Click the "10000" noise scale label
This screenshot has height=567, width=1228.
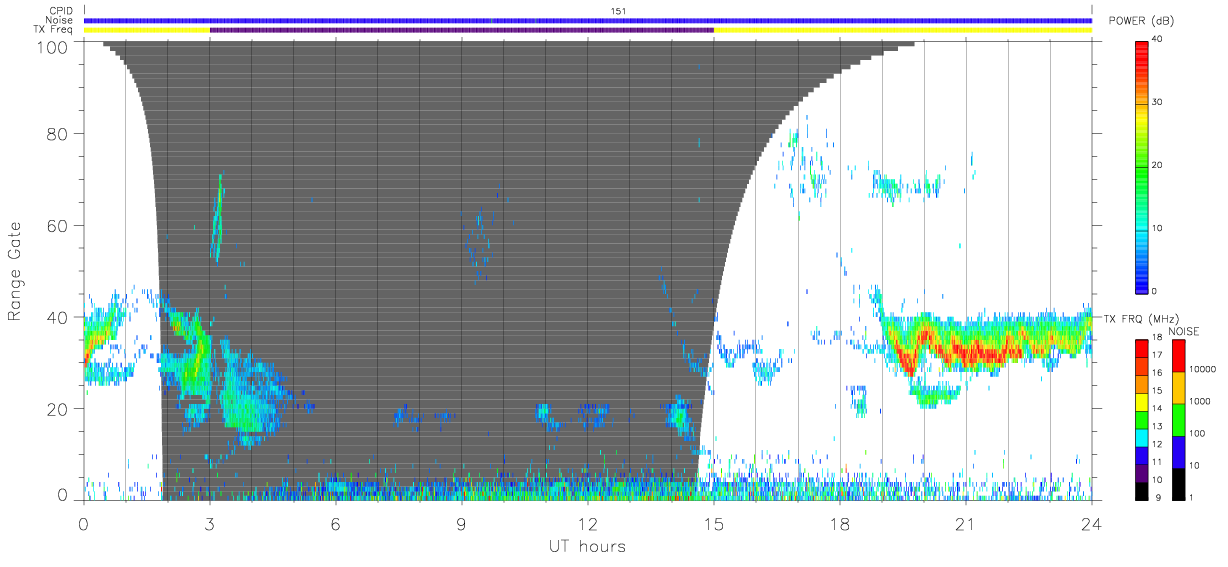tap(1203, 369)
